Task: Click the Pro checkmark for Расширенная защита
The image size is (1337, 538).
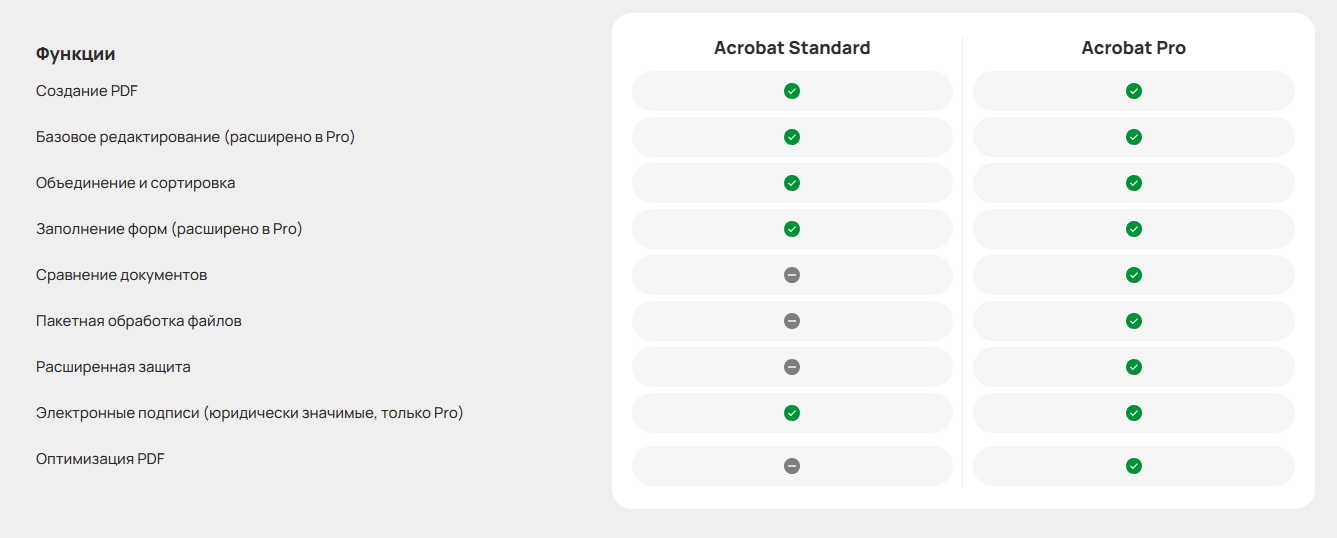Action: 1133,367
